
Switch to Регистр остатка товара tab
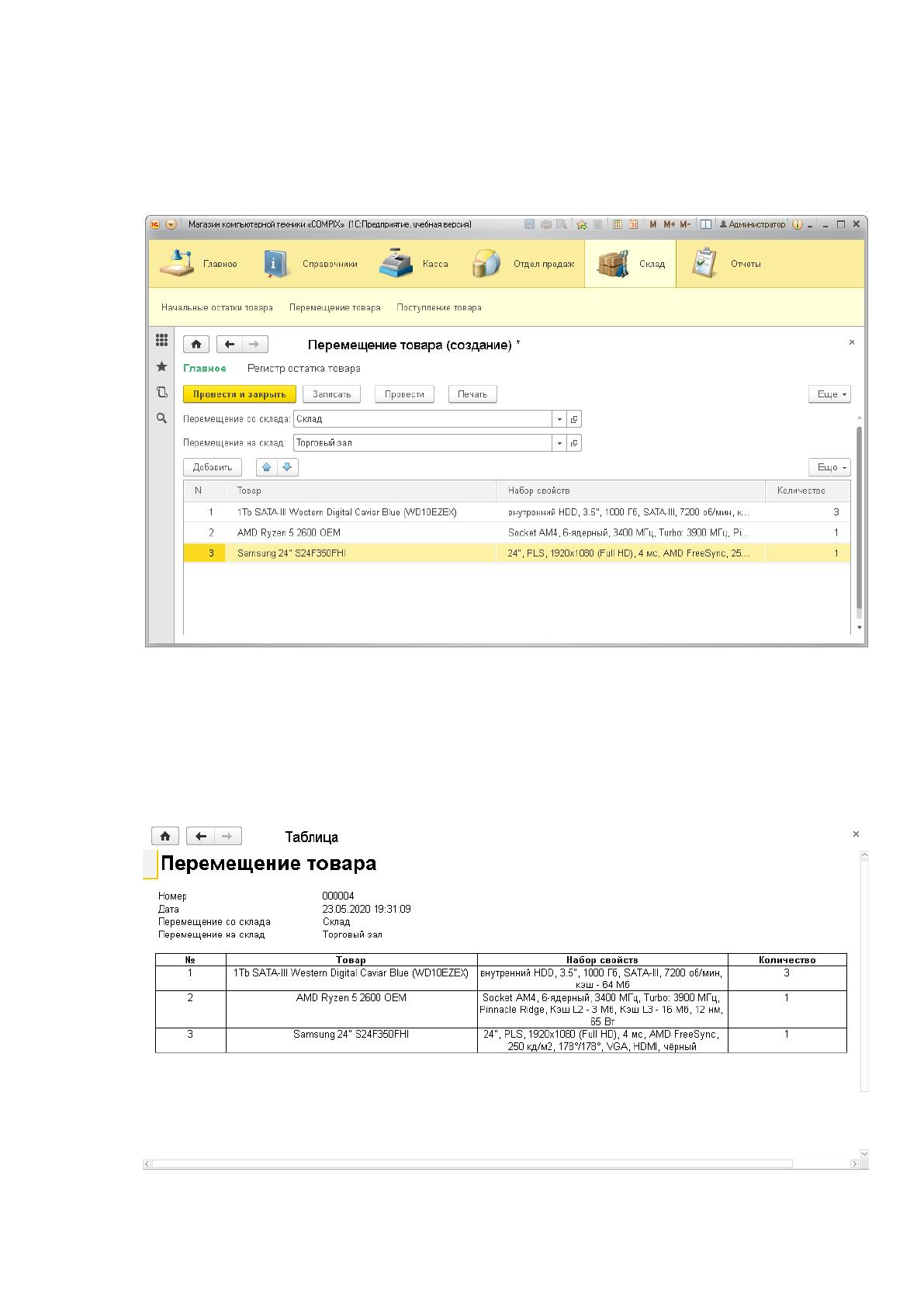click(304, 369)
